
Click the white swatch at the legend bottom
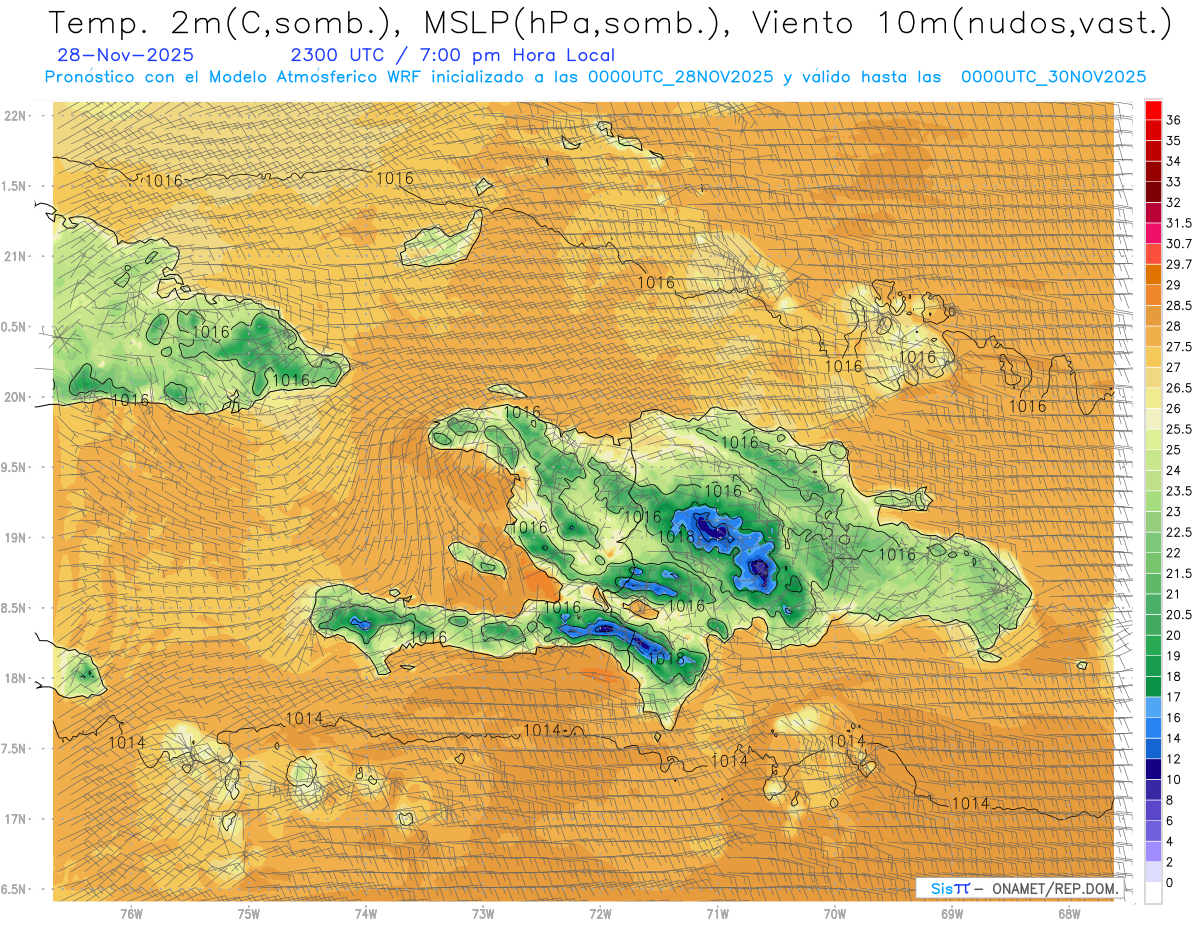pos(1153,893)
